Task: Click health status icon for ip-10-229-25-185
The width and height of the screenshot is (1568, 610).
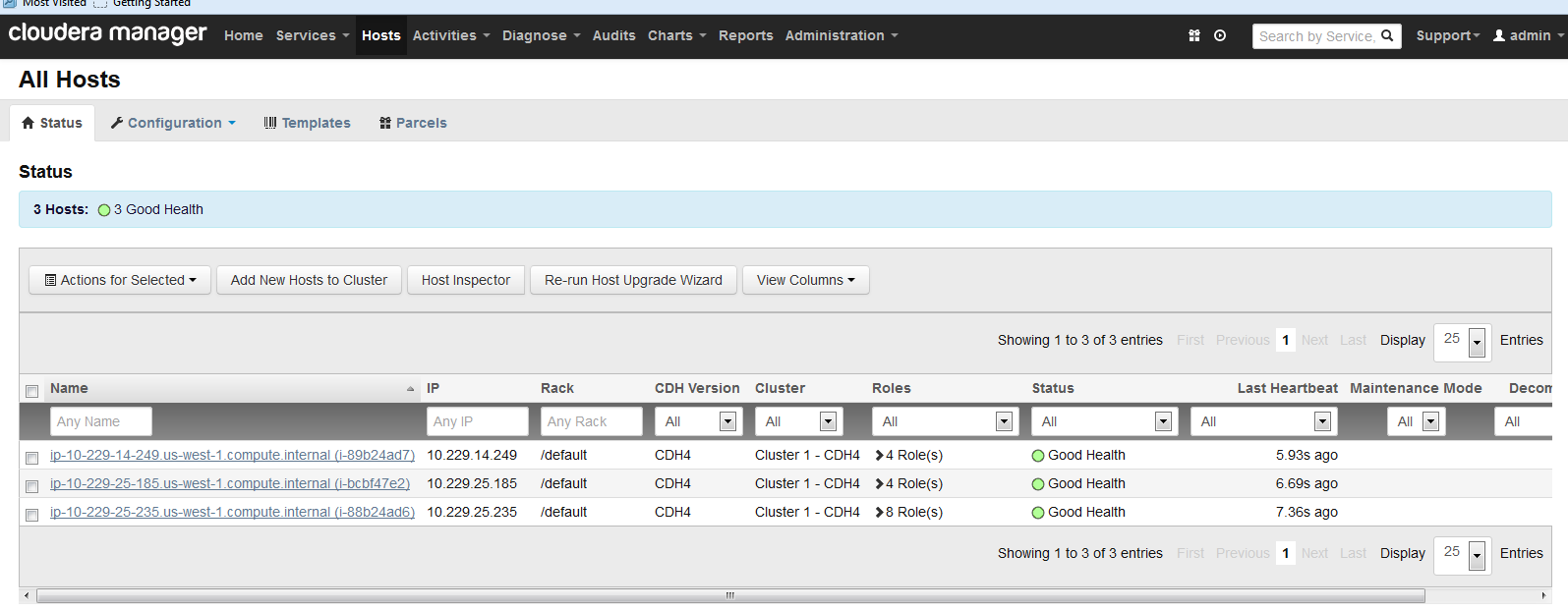Action: [x=1038, y=484]
